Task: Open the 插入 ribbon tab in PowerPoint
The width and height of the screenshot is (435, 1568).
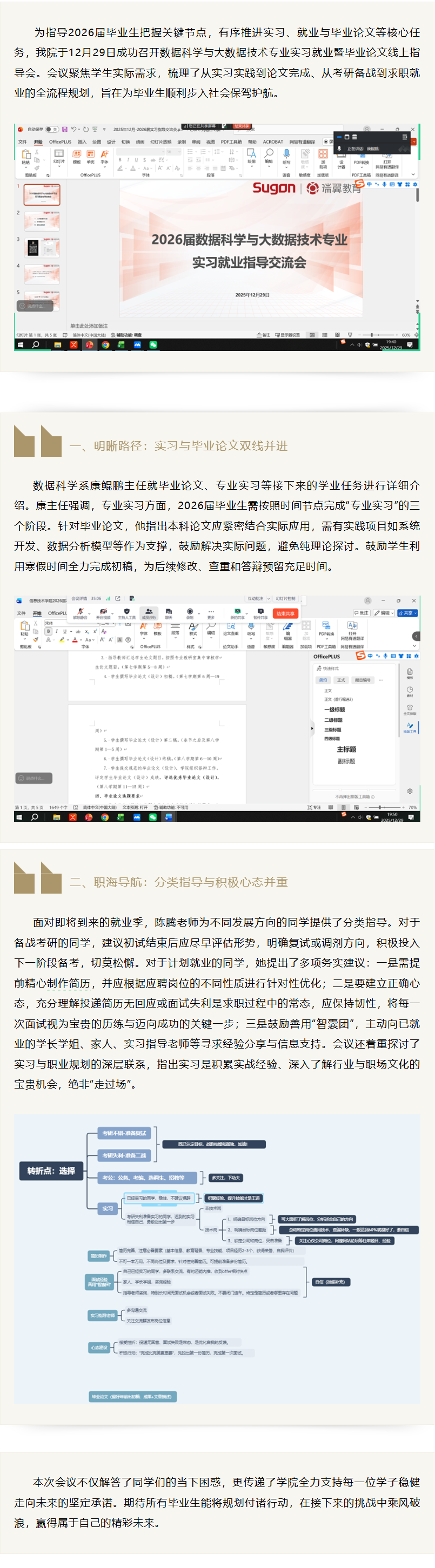Action: [x=82, y=142]
